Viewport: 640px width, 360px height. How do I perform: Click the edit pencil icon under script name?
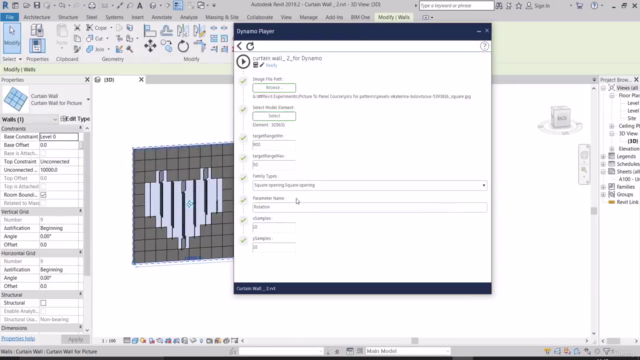(262, 65)
